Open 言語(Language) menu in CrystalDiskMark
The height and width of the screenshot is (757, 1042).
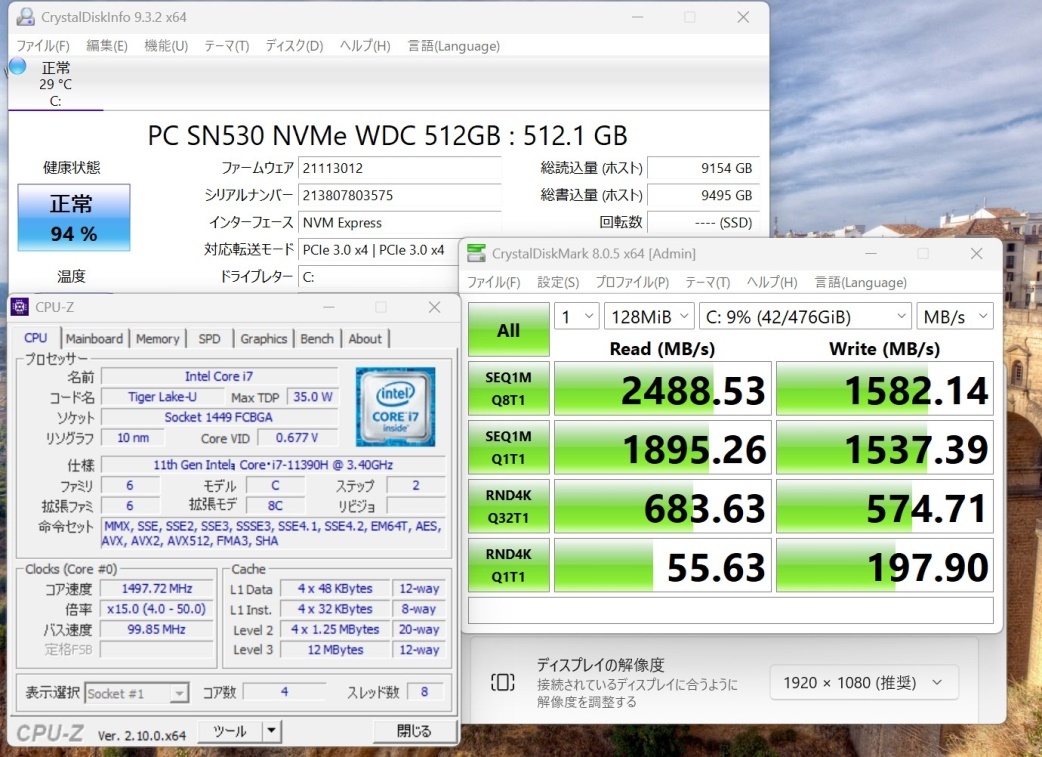pos(861,282)
